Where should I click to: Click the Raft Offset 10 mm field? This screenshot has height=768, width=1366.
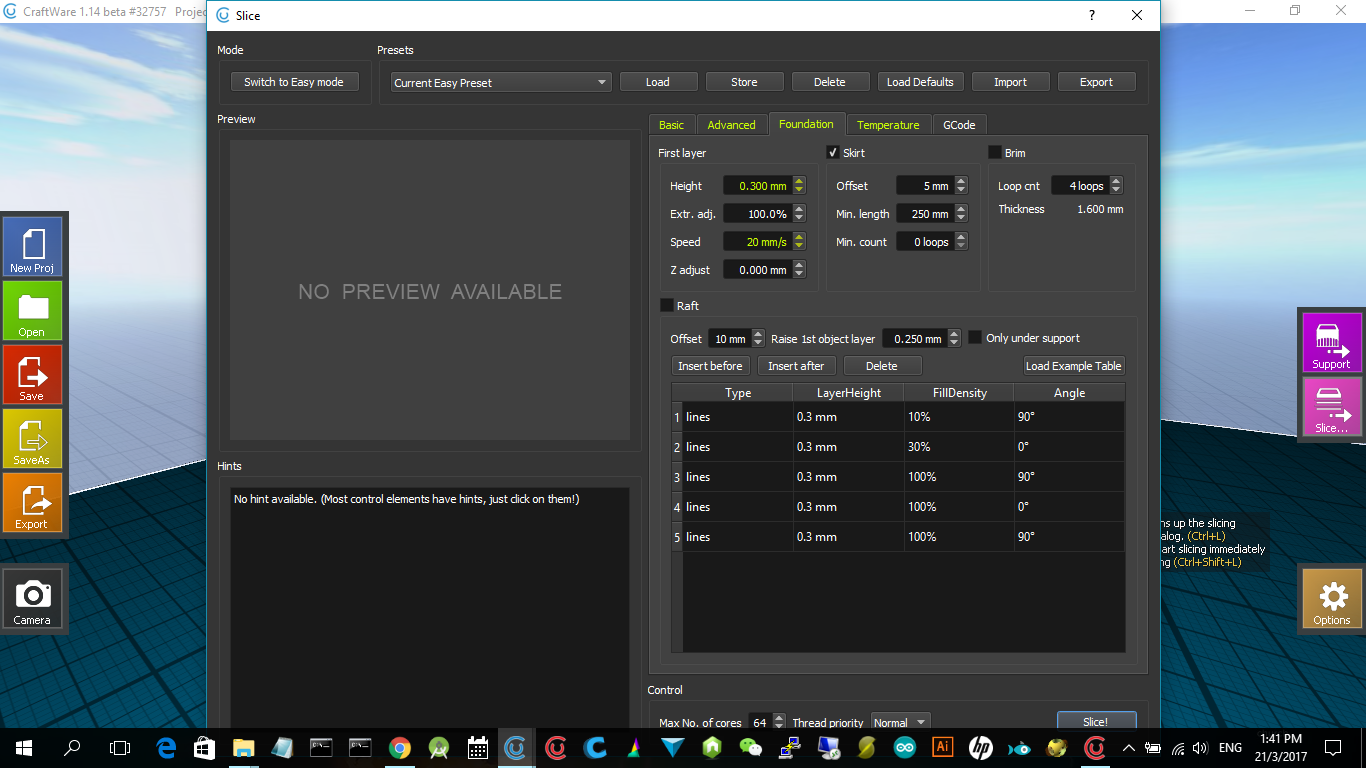tap(728, 338)
